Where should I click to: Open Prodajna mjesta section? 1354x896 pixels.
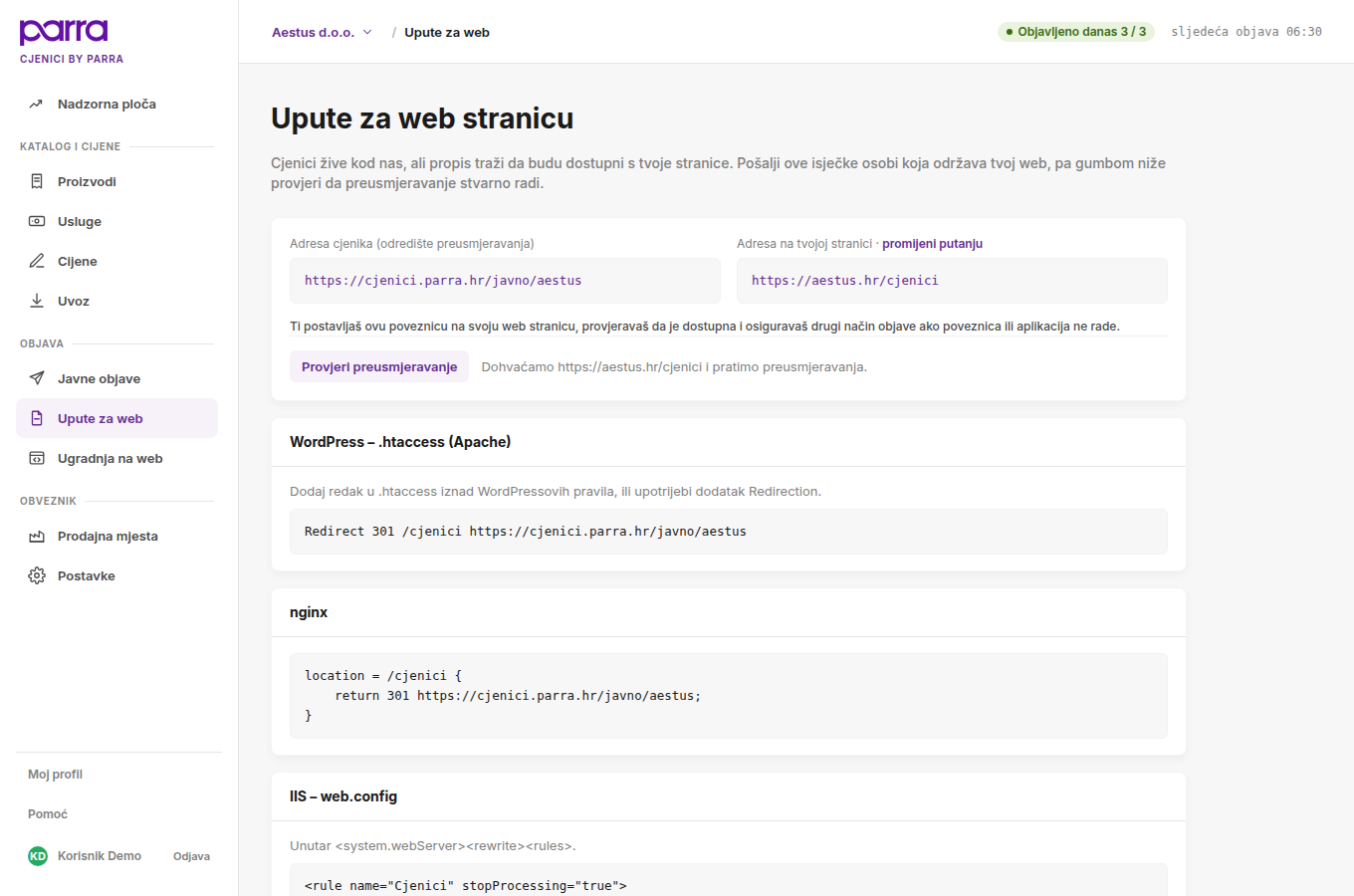(116, 536)
